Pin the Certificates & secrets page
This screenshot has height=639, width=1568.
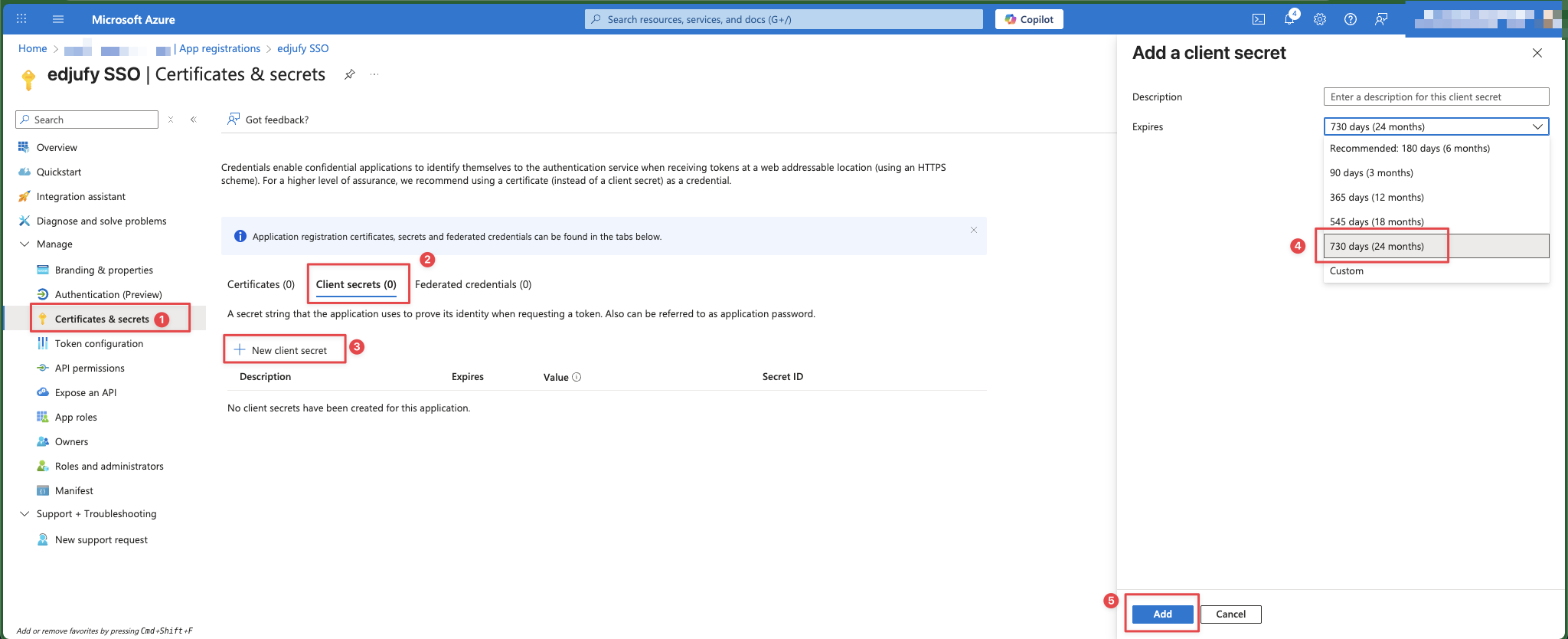pos(349,74)
